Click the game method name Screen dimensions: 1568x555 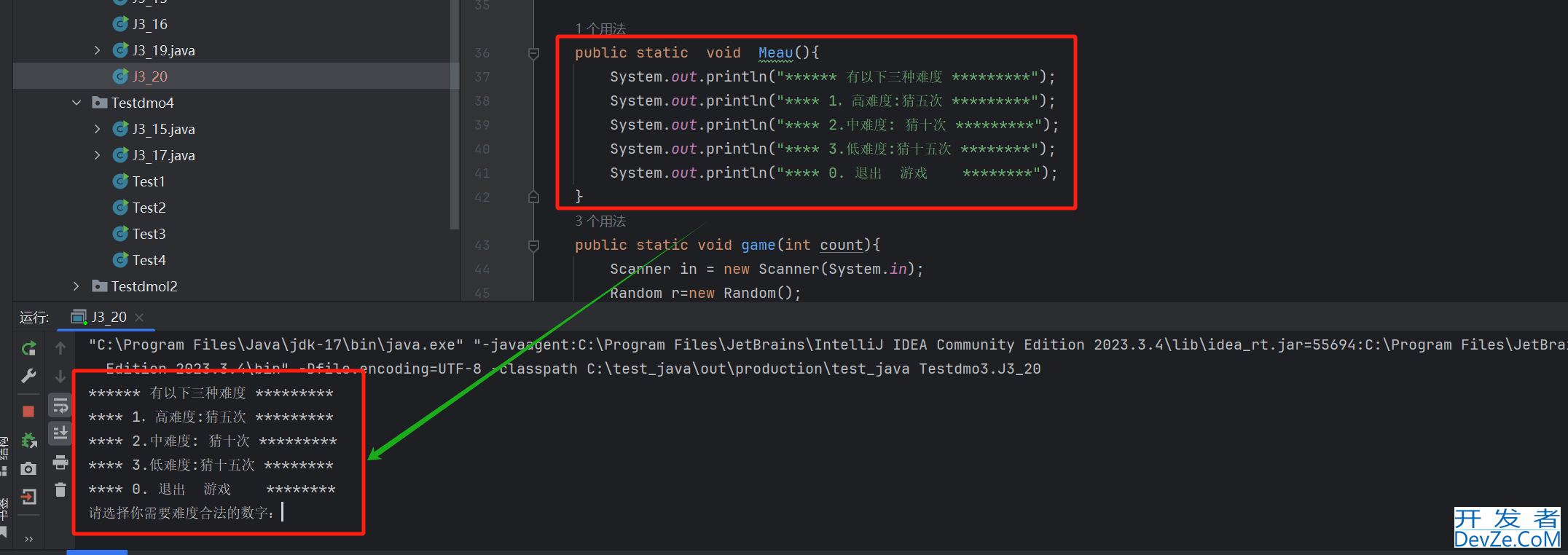click(x=758, y=245)
